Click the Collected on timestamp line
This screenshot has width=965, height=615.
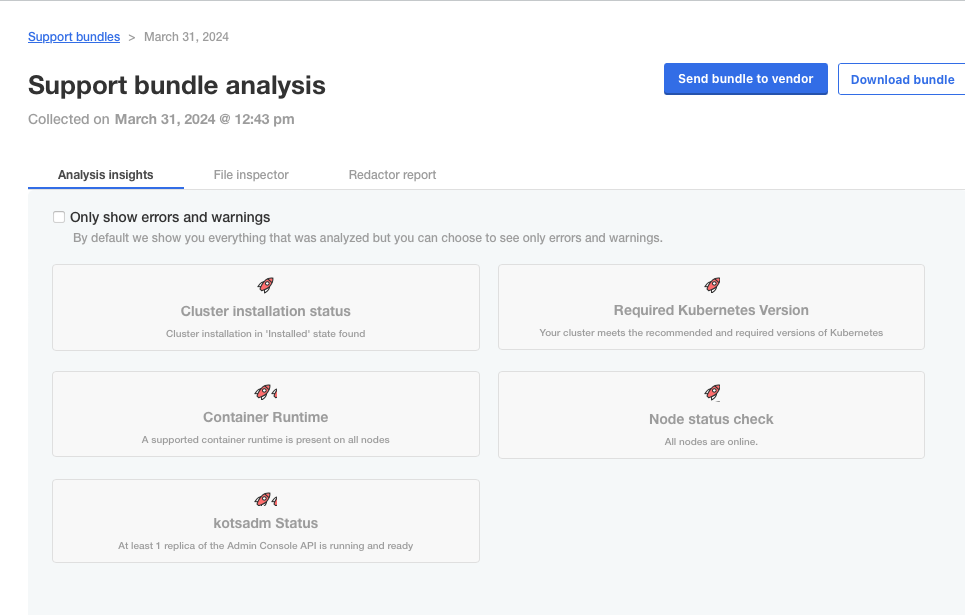click(161, 120)
